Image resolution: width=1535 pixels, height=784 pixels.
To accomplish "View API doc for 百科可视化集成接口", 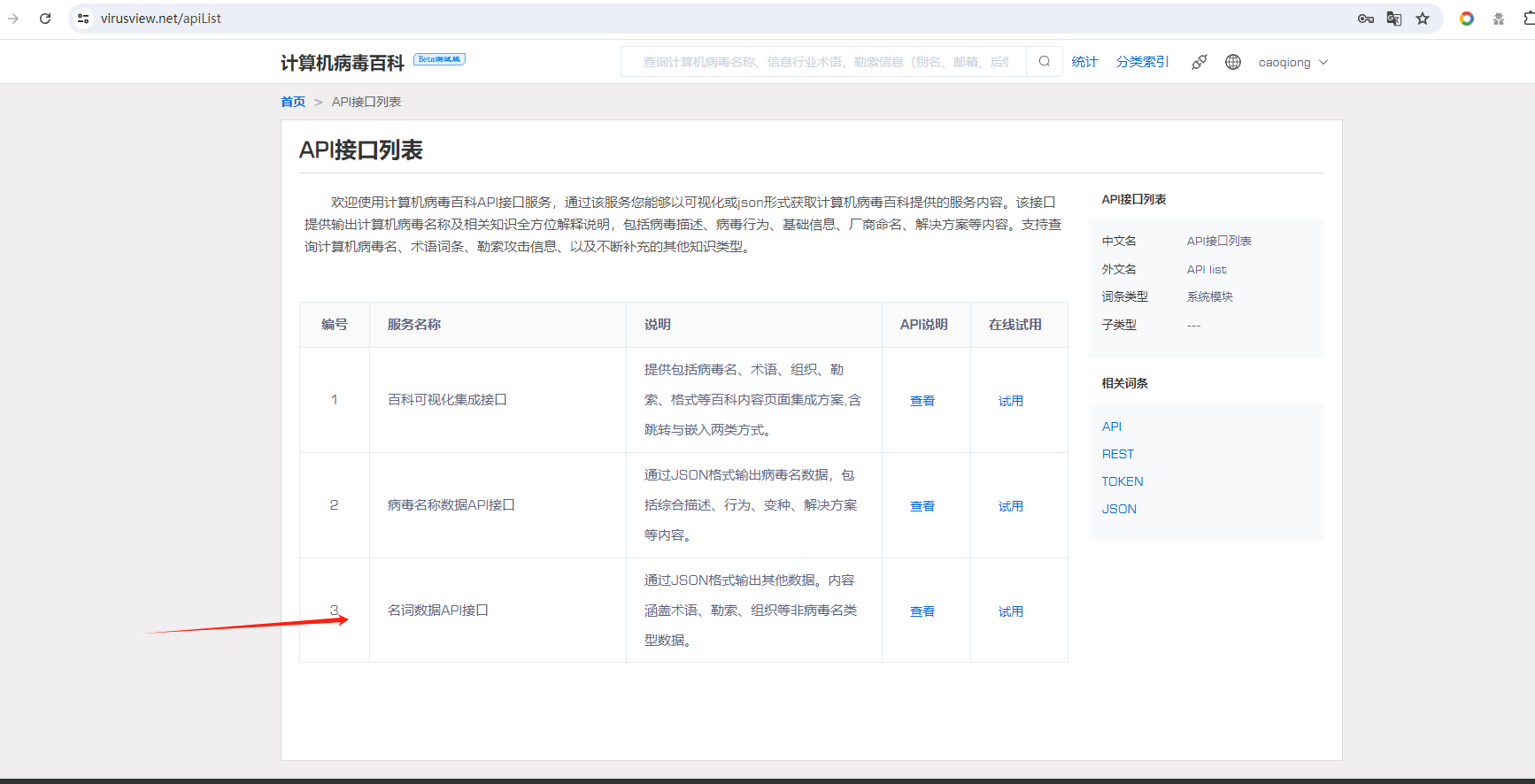I will coord(922,401).
